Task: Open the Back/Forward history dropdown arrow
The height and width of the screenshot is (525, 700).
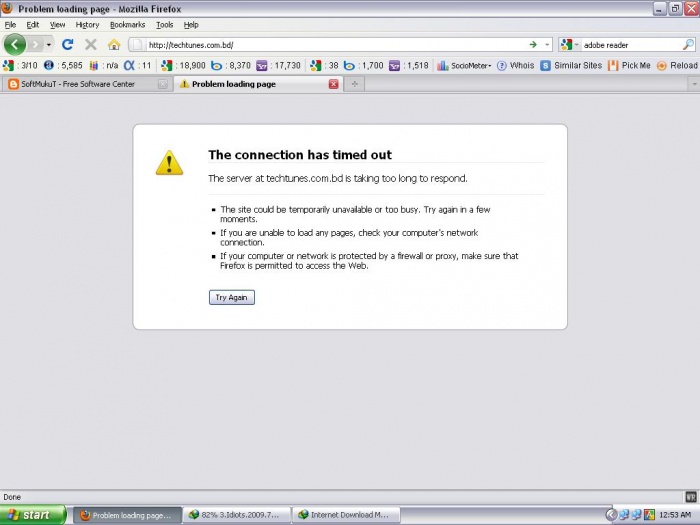Action: 49,45
